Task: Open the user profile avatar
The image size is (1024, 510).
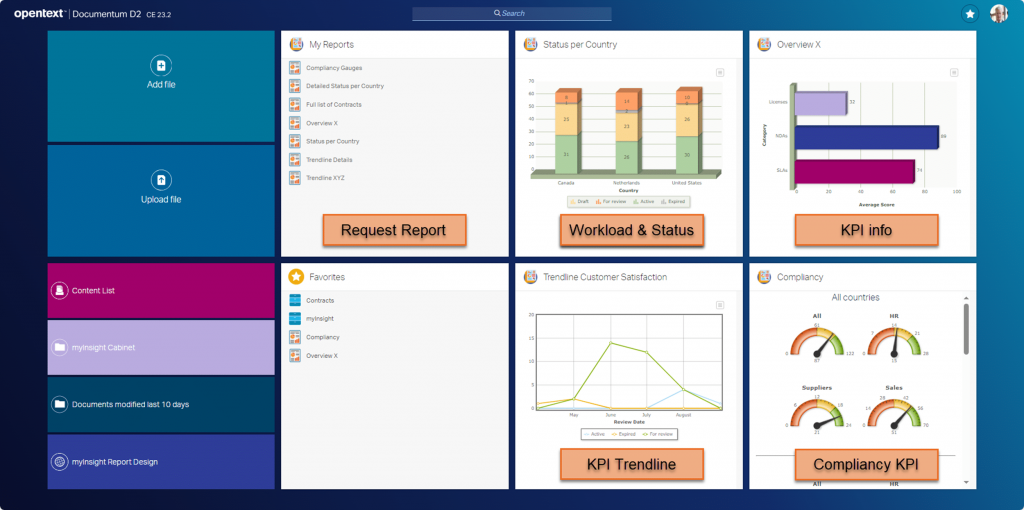Action: (999, 13)
